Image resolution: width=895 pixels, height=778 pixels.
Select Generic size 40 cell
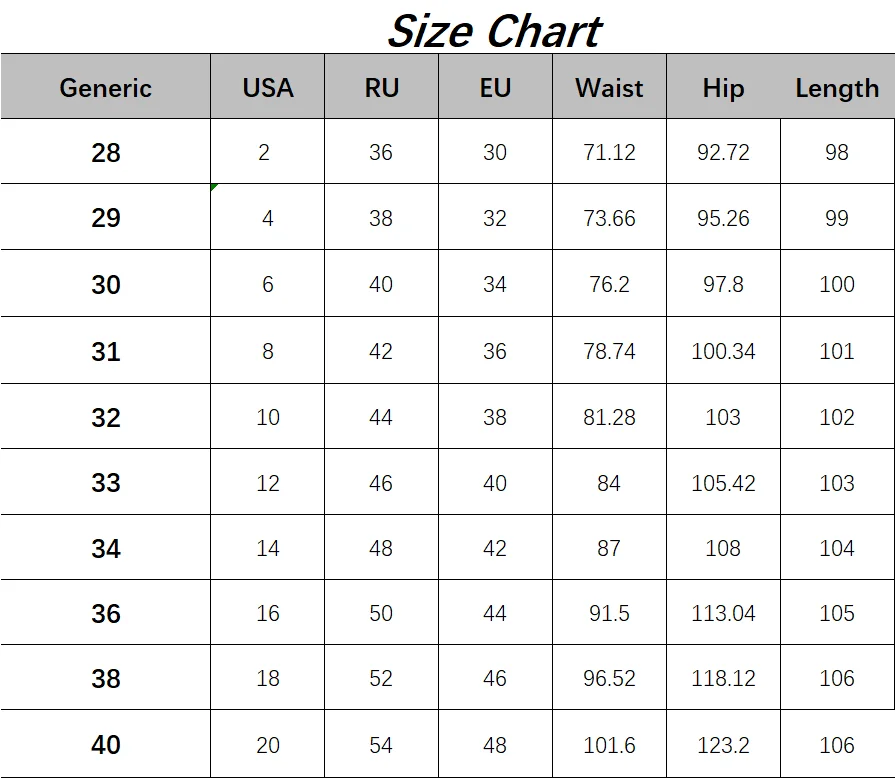[x=105, y=745]
